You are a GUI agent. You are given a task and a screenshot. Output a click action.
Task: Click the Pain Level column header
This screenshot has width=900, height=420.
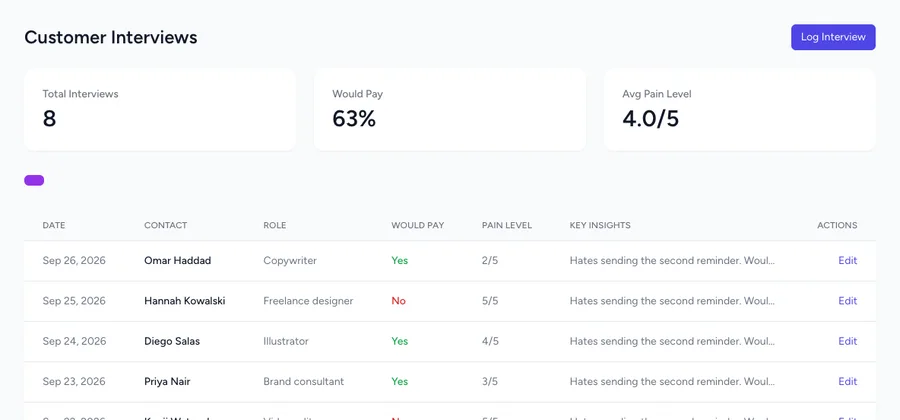(x=507, y=225)
